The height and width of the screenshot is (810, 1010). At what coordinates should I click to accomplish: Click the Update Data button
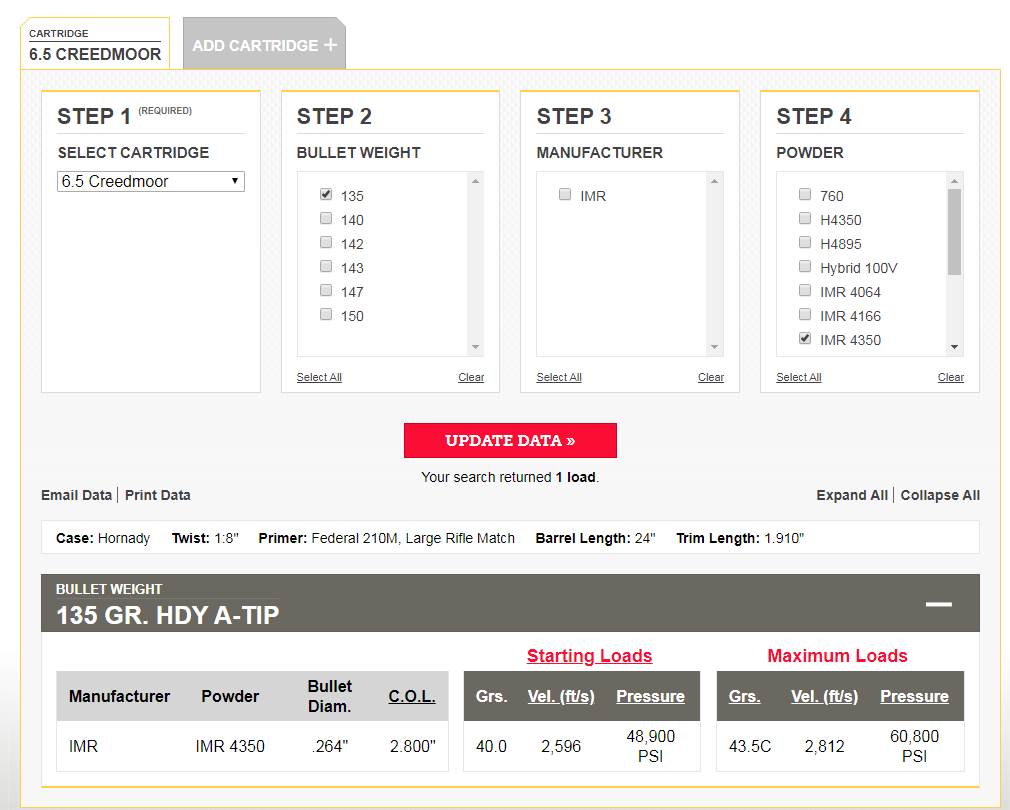(510, 440)
